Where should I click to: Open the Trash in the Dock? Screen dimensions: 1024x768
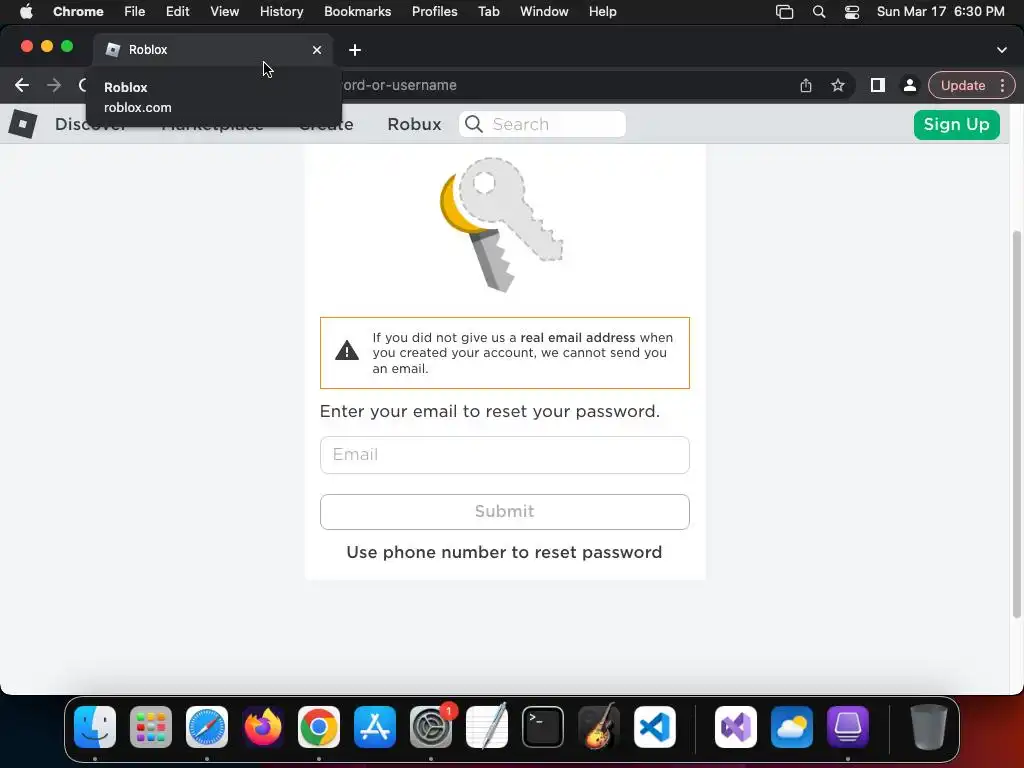pos(929,727)
